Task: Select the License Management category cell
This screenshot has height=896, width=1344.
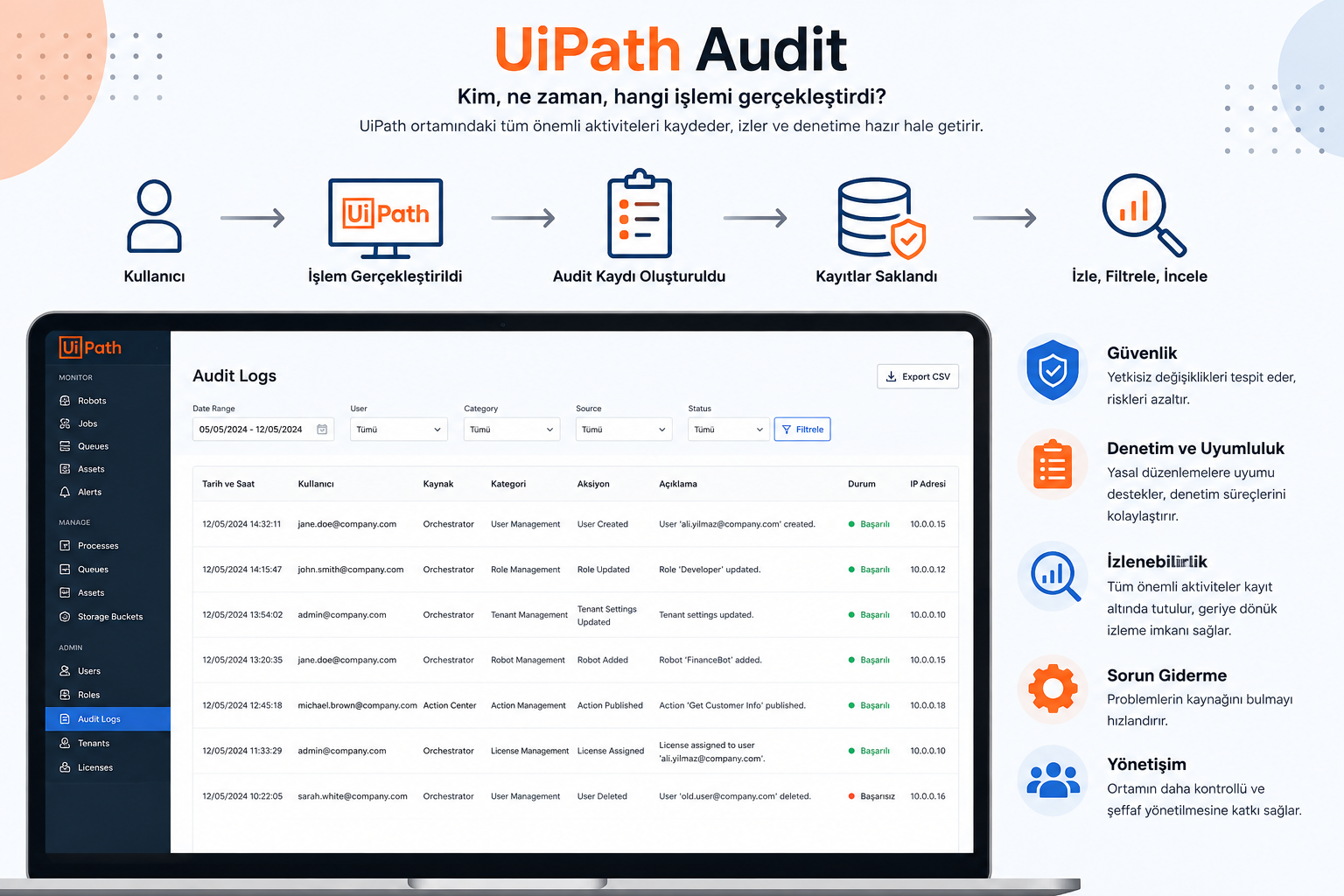Action: click(529, 751)
